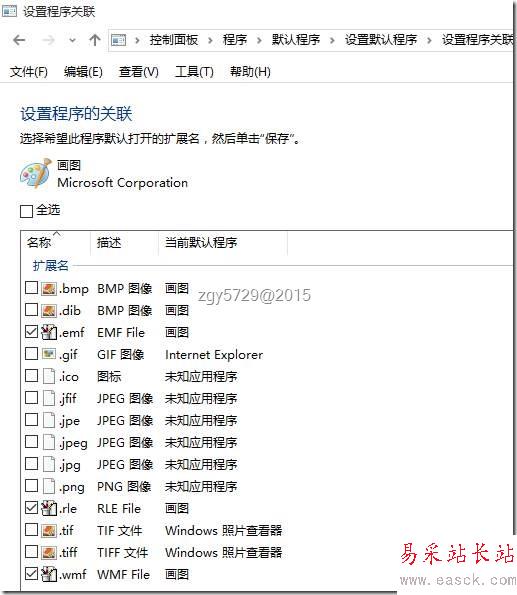Uncheck the .emf extension checkbox
Viewport: 517px width, 595px height.
(x=31, y=332)
